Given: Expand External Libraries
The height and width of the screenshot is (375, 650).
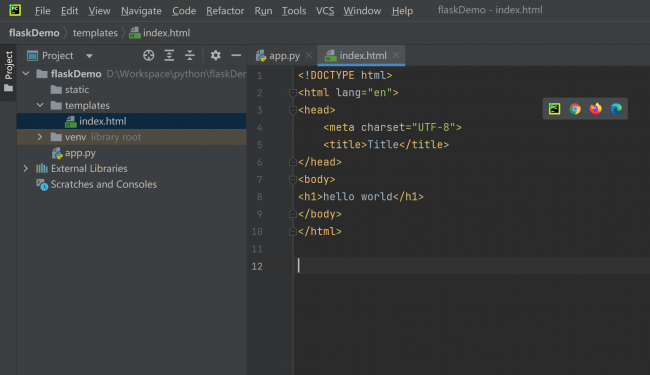Looking at the screenshot, I should 26,168.
